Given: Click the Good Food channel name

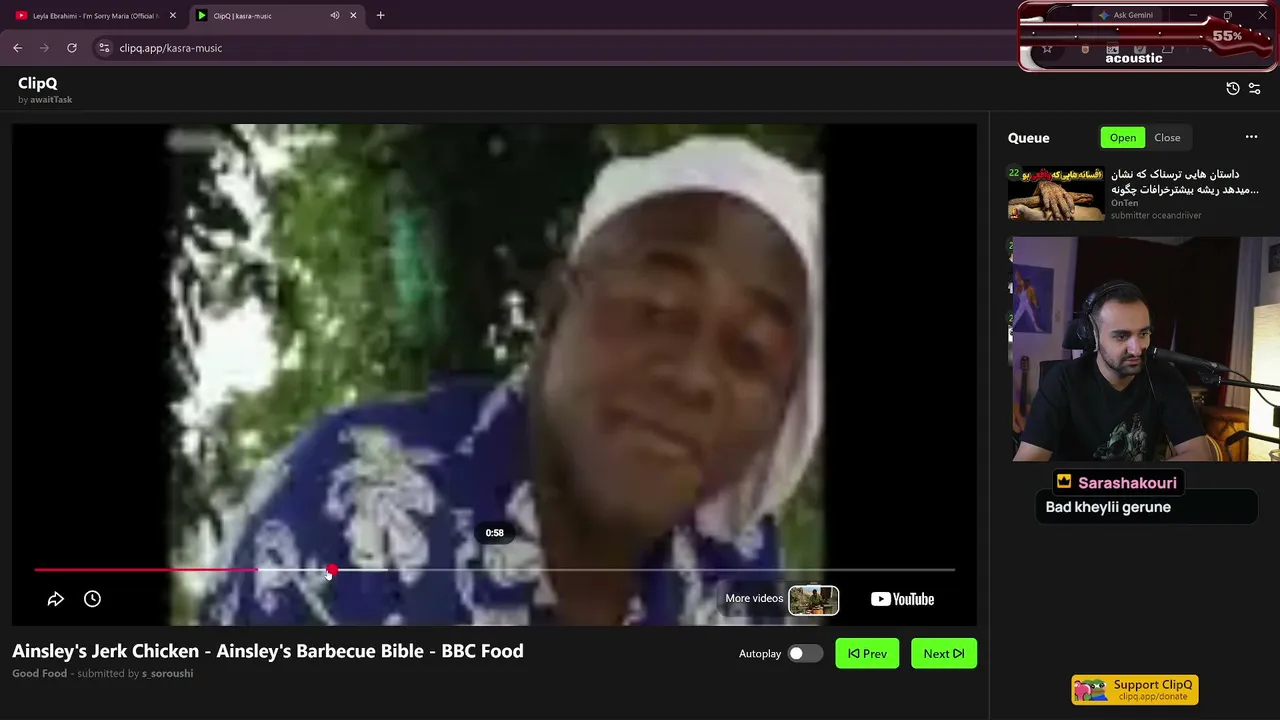Looking at the screenshot, I should [x=39, y=673].
